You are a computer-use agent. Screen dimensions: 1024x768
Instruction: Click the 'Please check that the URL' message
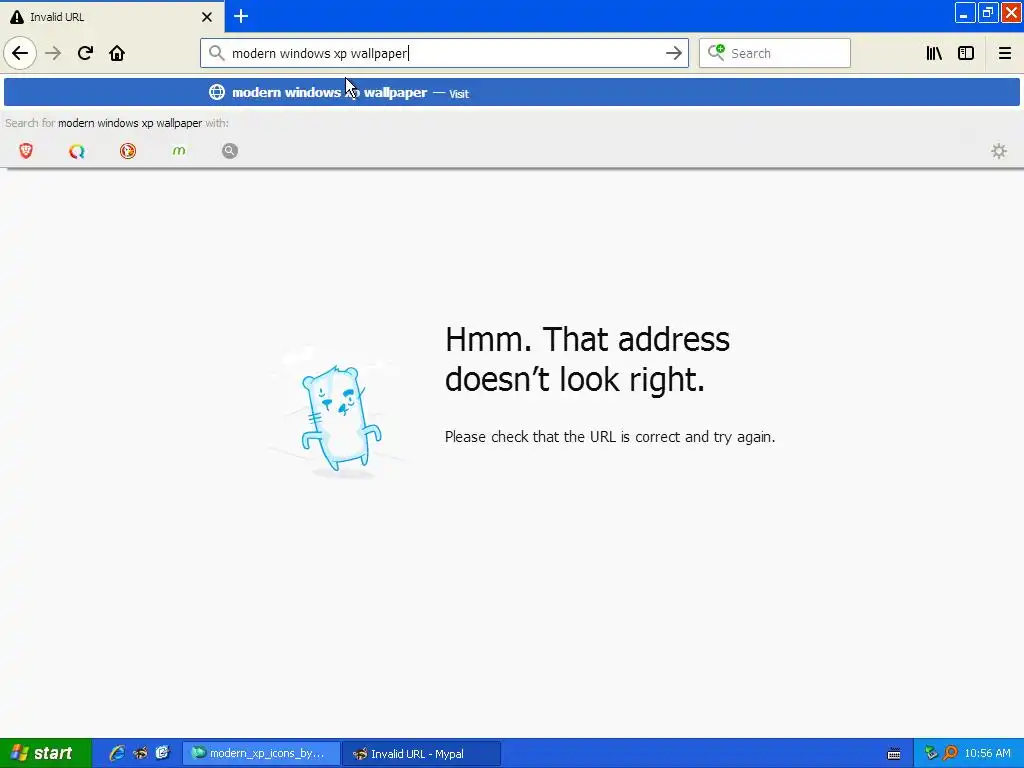click(x=609, y=436)
